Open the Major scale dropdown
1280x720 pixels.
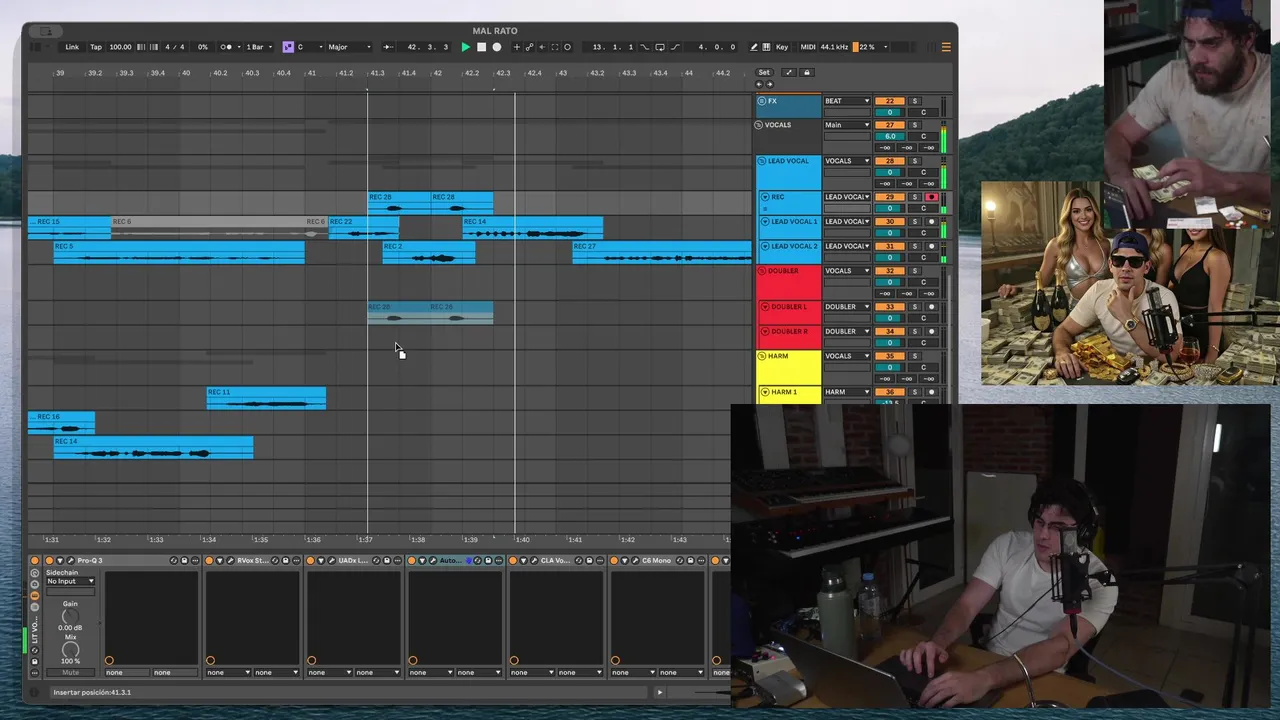pos(349,47)
